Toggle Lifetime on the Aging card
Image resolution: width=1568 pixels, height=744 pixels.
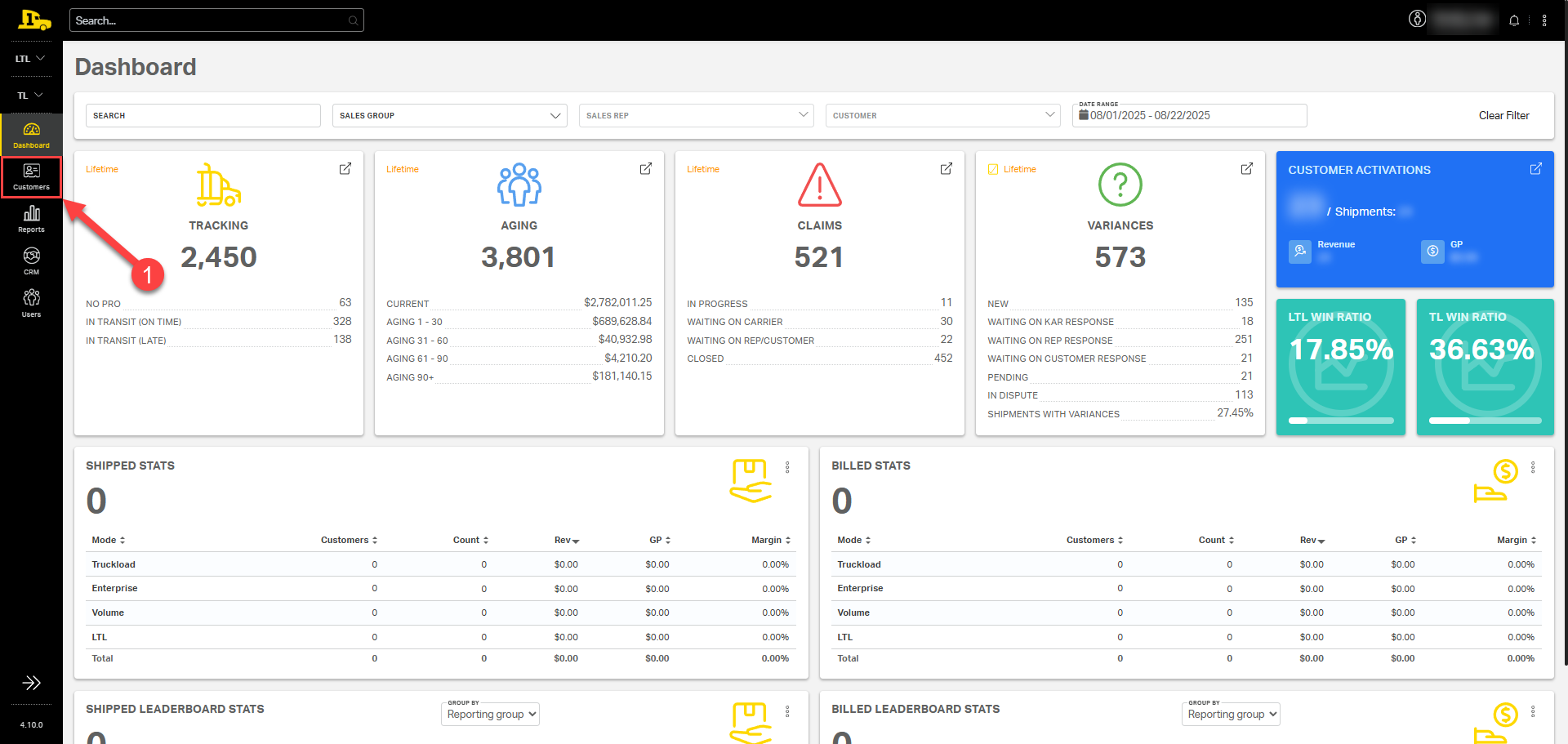[x=403, y=169]
